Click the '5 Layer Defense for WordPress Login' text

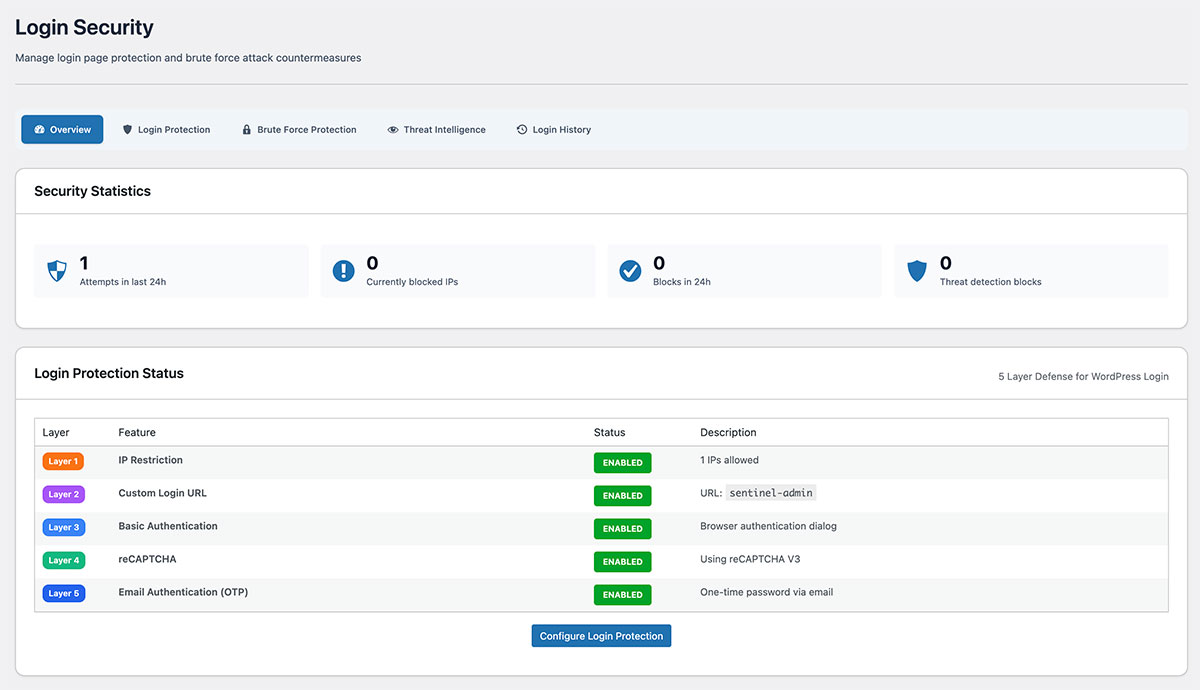click(1083, 377)
